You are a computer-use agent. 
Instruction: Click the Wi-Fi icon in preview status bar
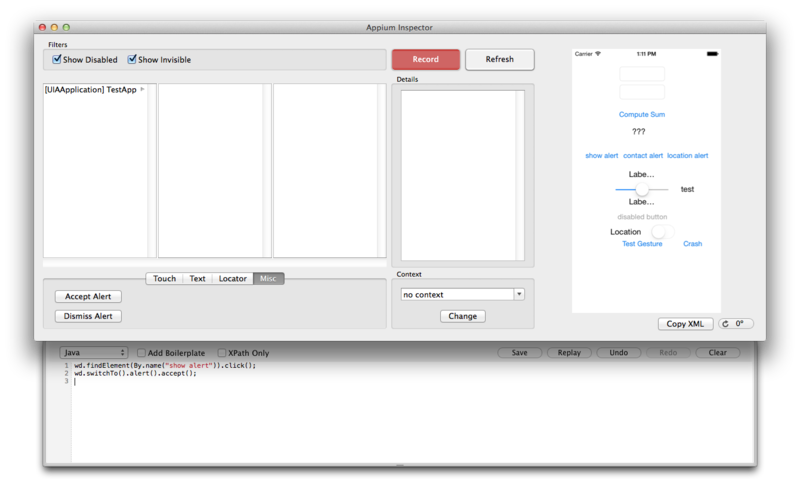(x=598, y=54)
